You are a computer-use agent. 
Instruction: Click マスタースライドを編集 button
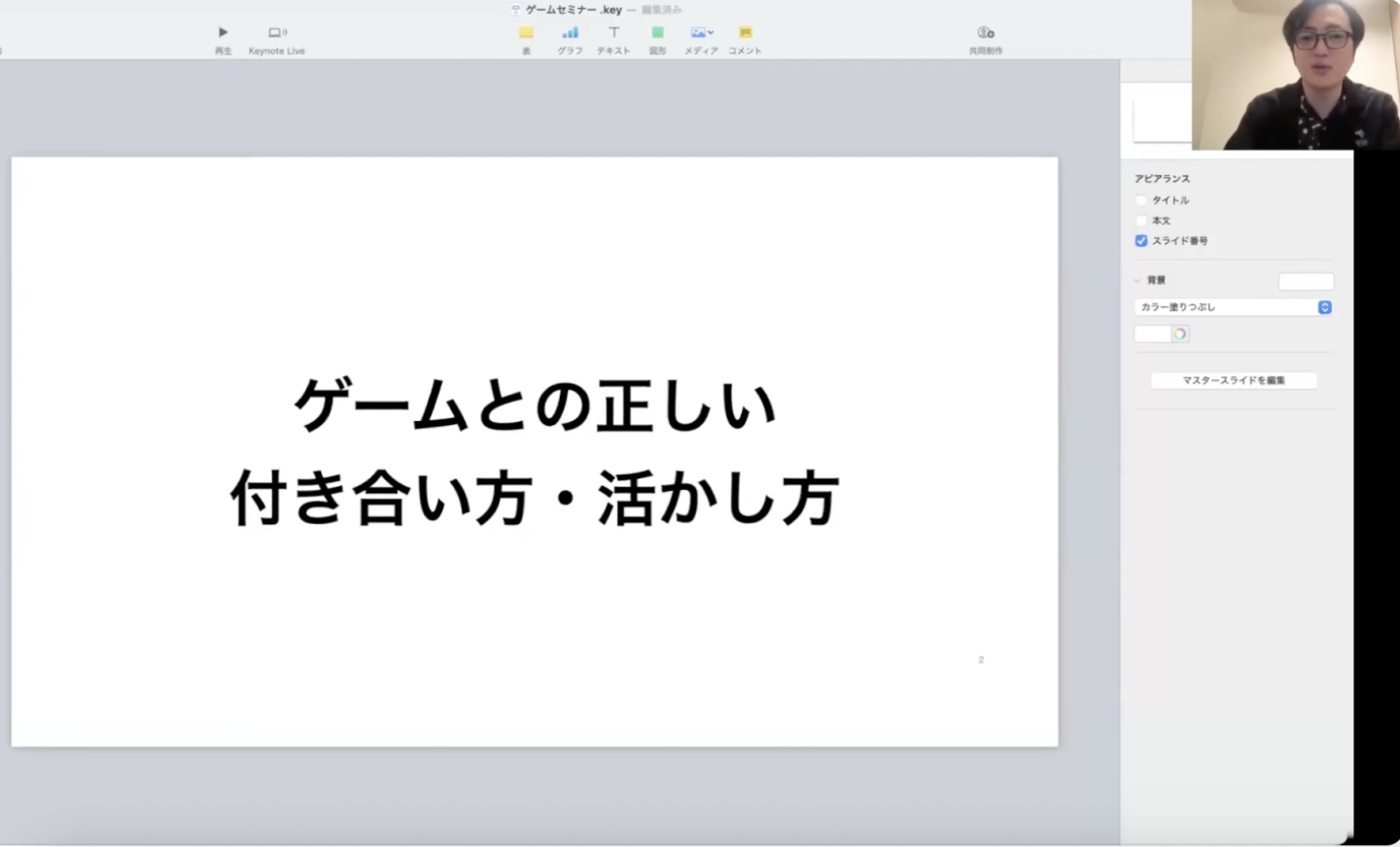(x=1234, y=380)
